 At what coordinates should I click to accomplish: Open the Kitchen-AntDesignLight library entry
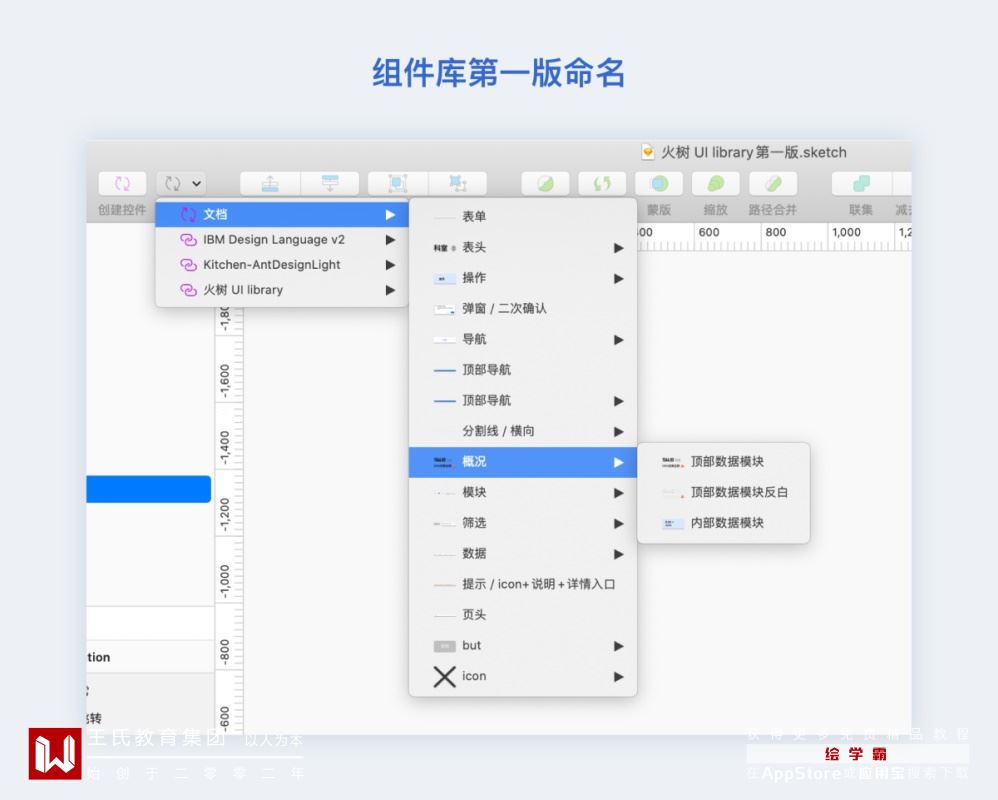tap(281, 265)
